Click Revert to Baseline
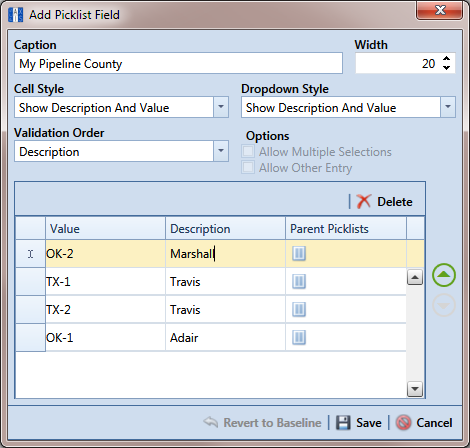Screen dimensions: 470x448 [x=262, y=423]
